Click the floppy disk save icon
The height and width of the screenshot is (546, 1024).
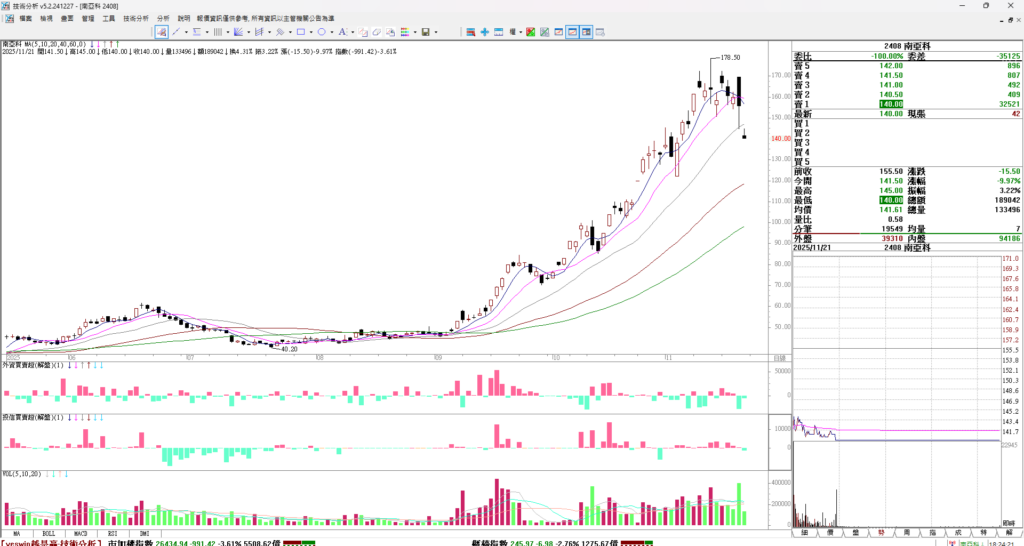point(425,32)
